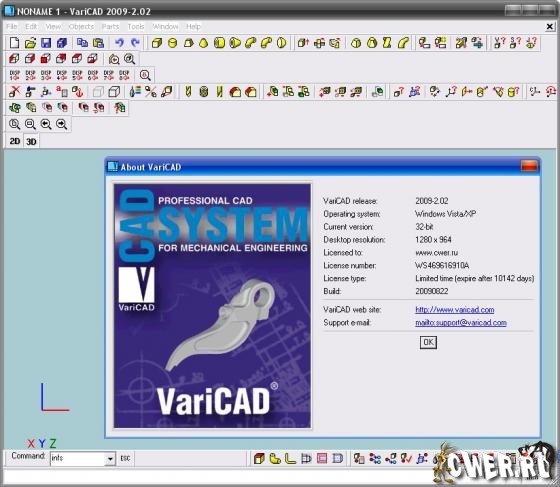Click the Open folder icon
The image size is (560, 487).
[x=30, y=43]
